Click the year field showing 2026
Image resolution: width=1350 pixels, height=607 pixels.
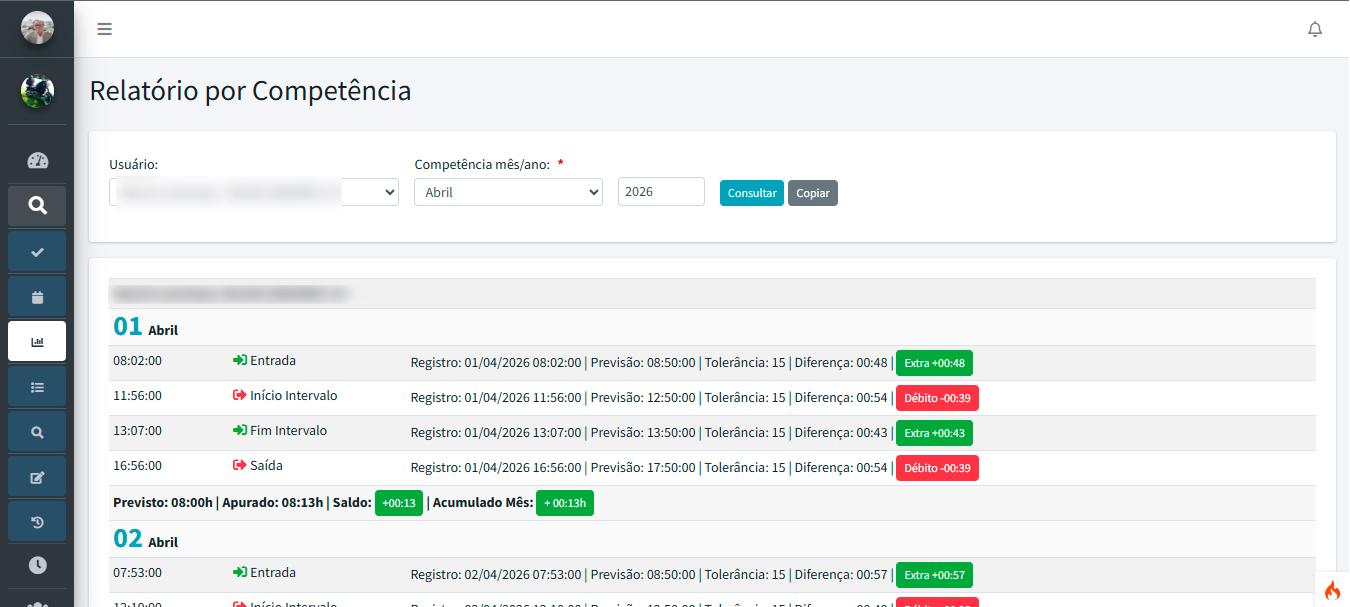[661, 192]
